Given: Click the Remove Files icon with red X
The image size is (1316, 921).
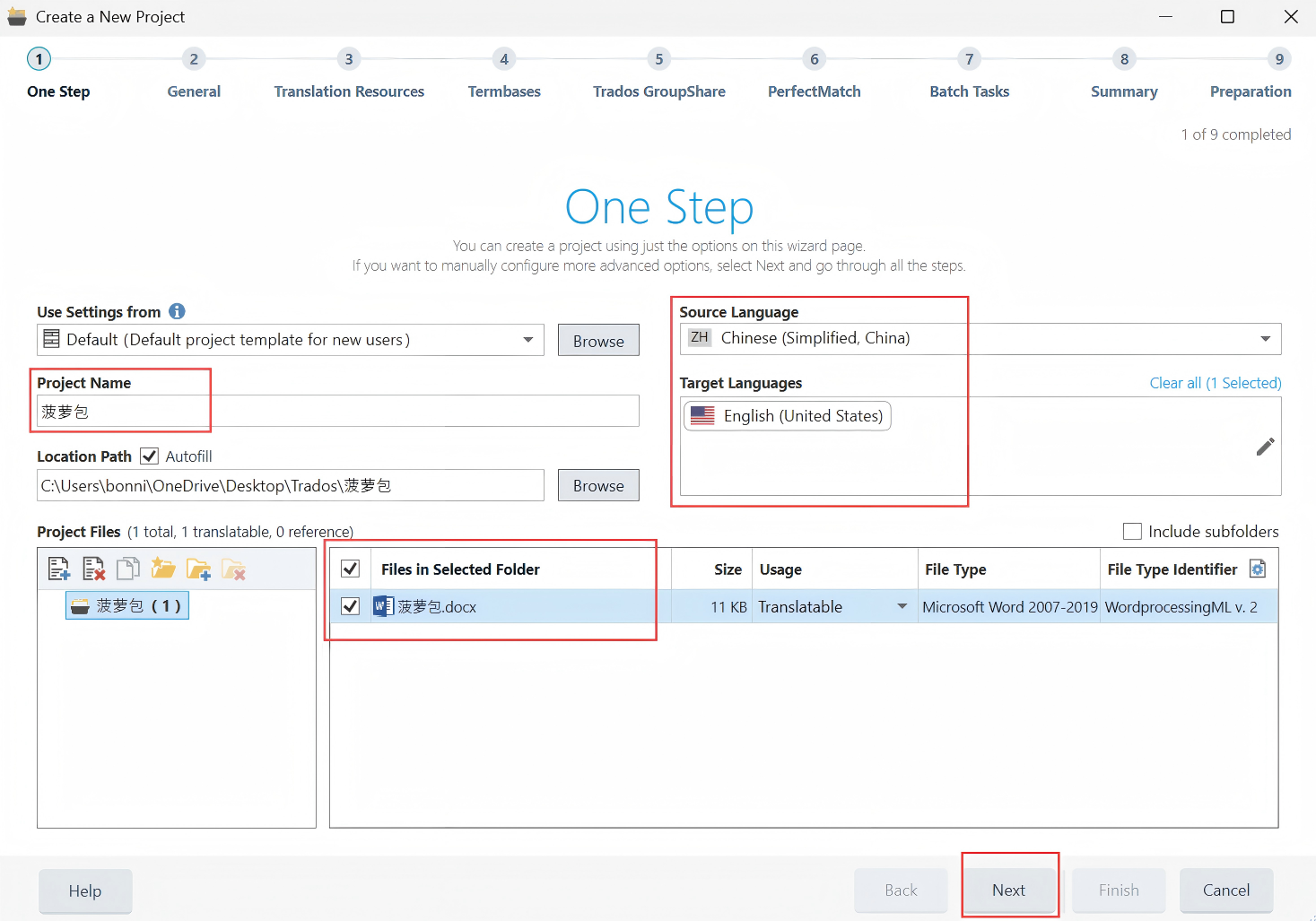Looking at the screenshot, I should coord(94,569).
